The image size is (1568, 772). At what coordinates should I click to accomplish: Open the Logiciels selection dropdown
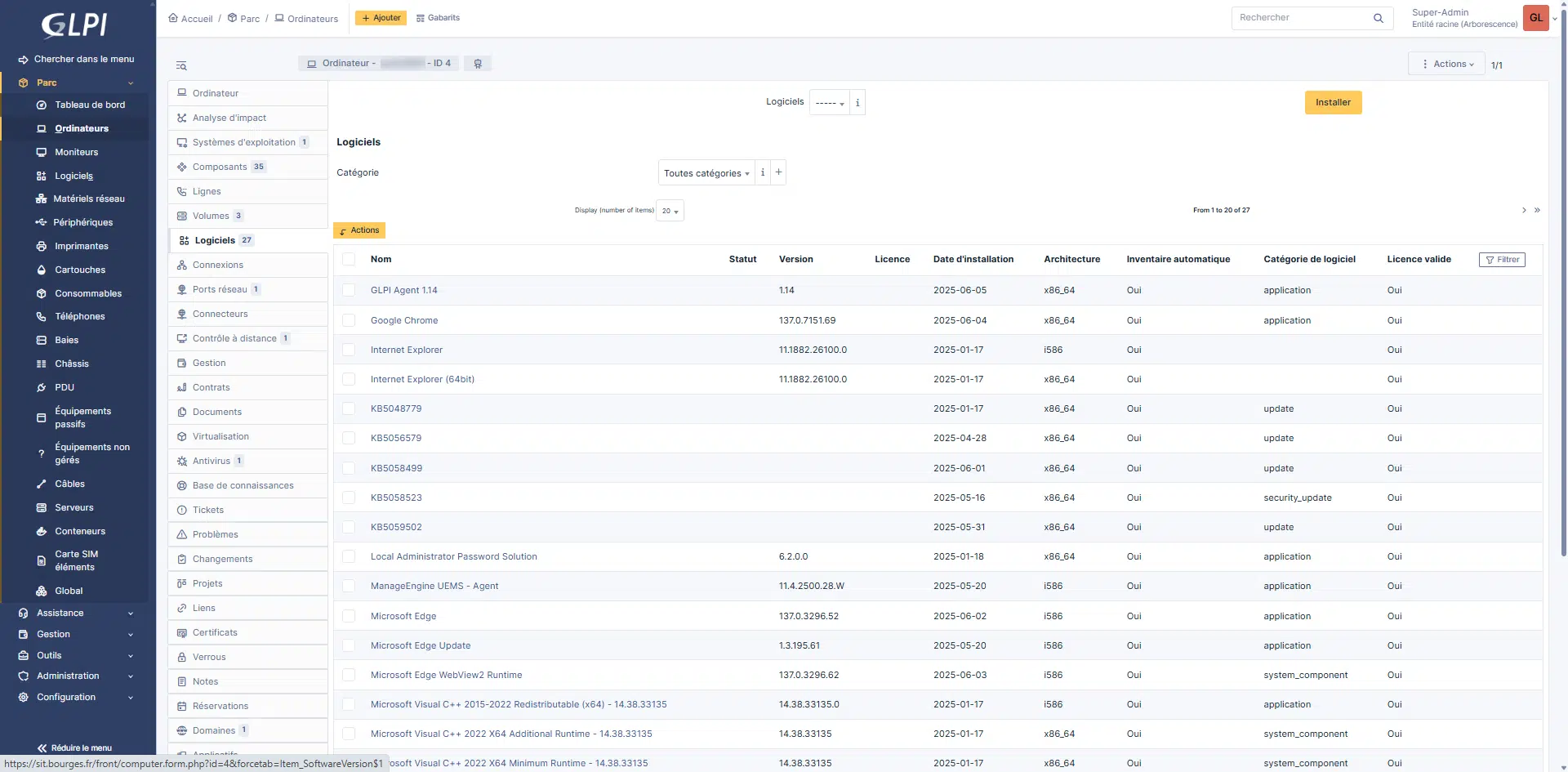point(830,103)
